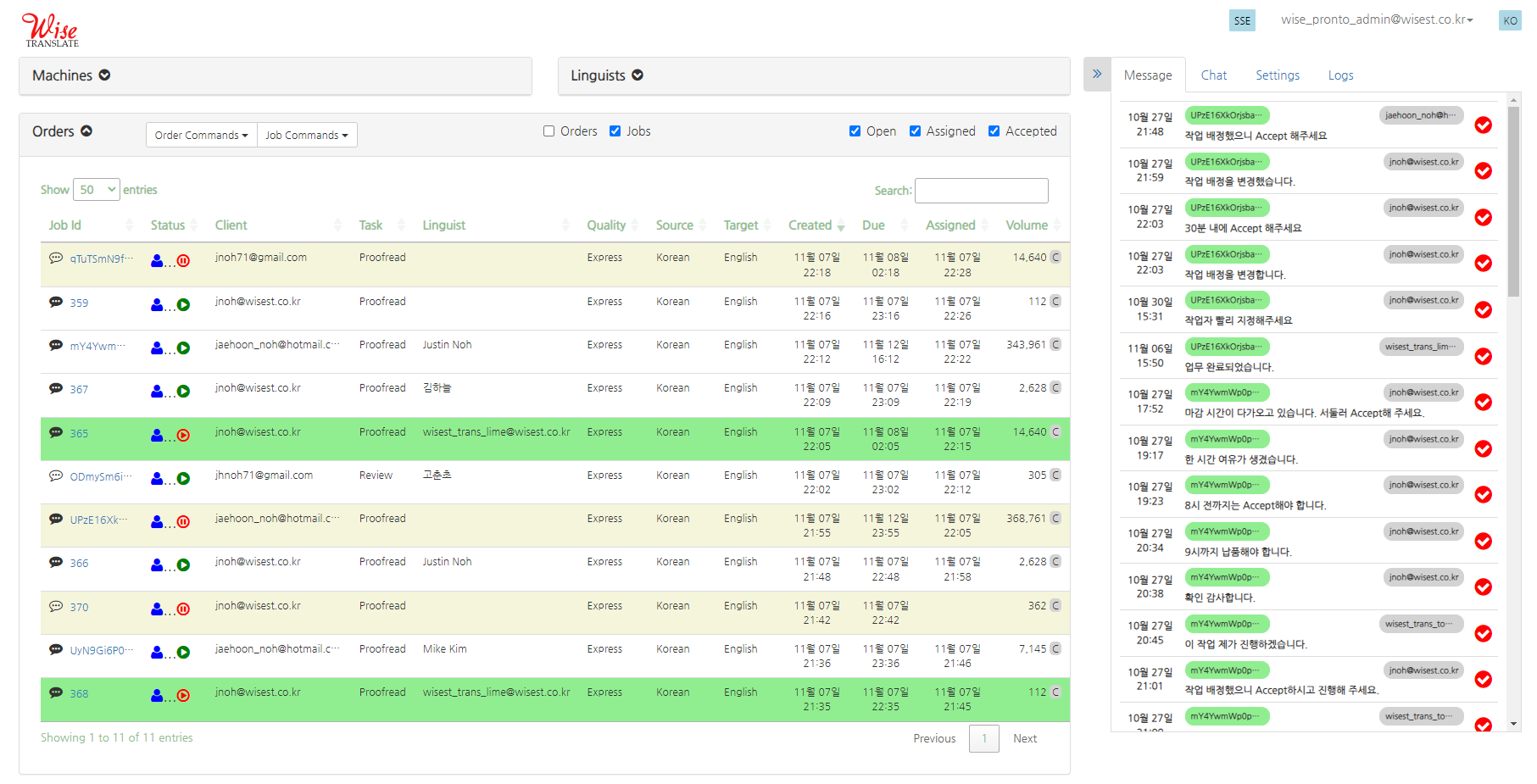Click the C volume badge for job 366
Viewport: 1537px width, 784px height.
pyautogui.click(x=1055, y=562)
